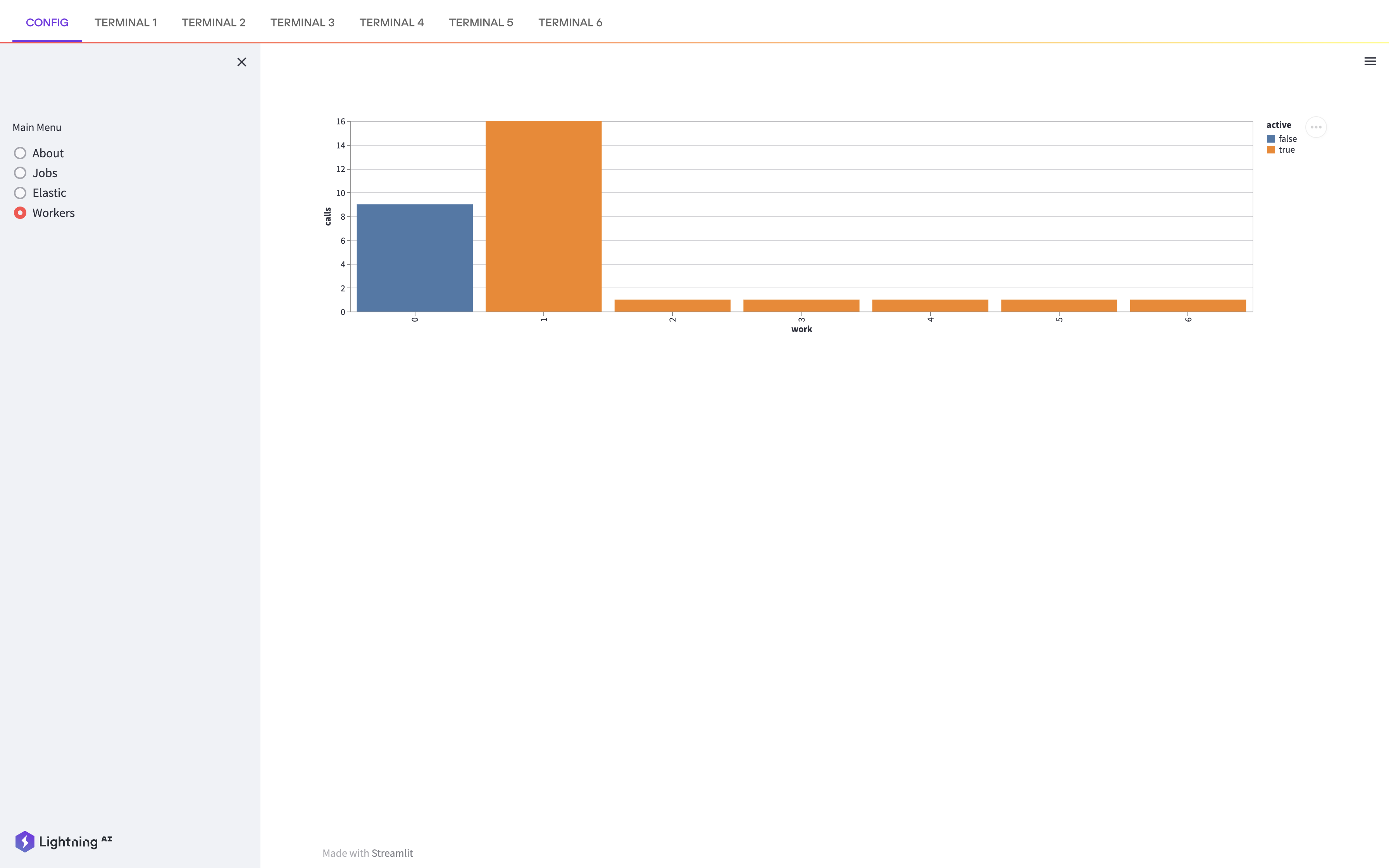This screenshot has height=868, width=1389.
Task: Click the tall orange bar for work 1
Action: click(x=543, y=217)
